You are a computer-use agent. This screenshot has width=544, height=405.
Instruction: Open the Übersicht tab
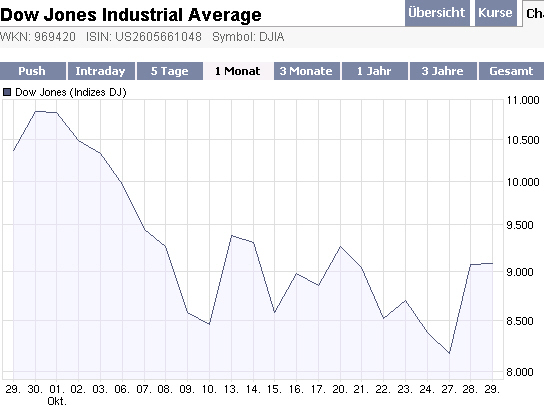pyautogui.click(x=437, y=13)
